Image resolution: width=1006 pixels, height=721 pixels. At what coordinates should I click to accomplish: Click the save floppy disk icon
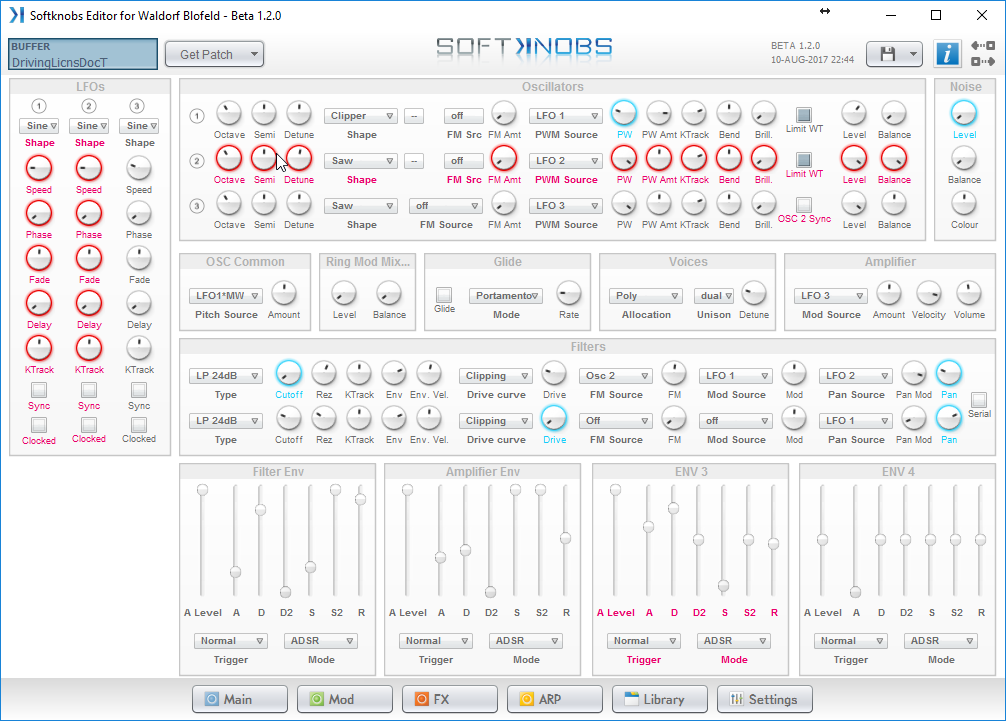coord(887,55)
